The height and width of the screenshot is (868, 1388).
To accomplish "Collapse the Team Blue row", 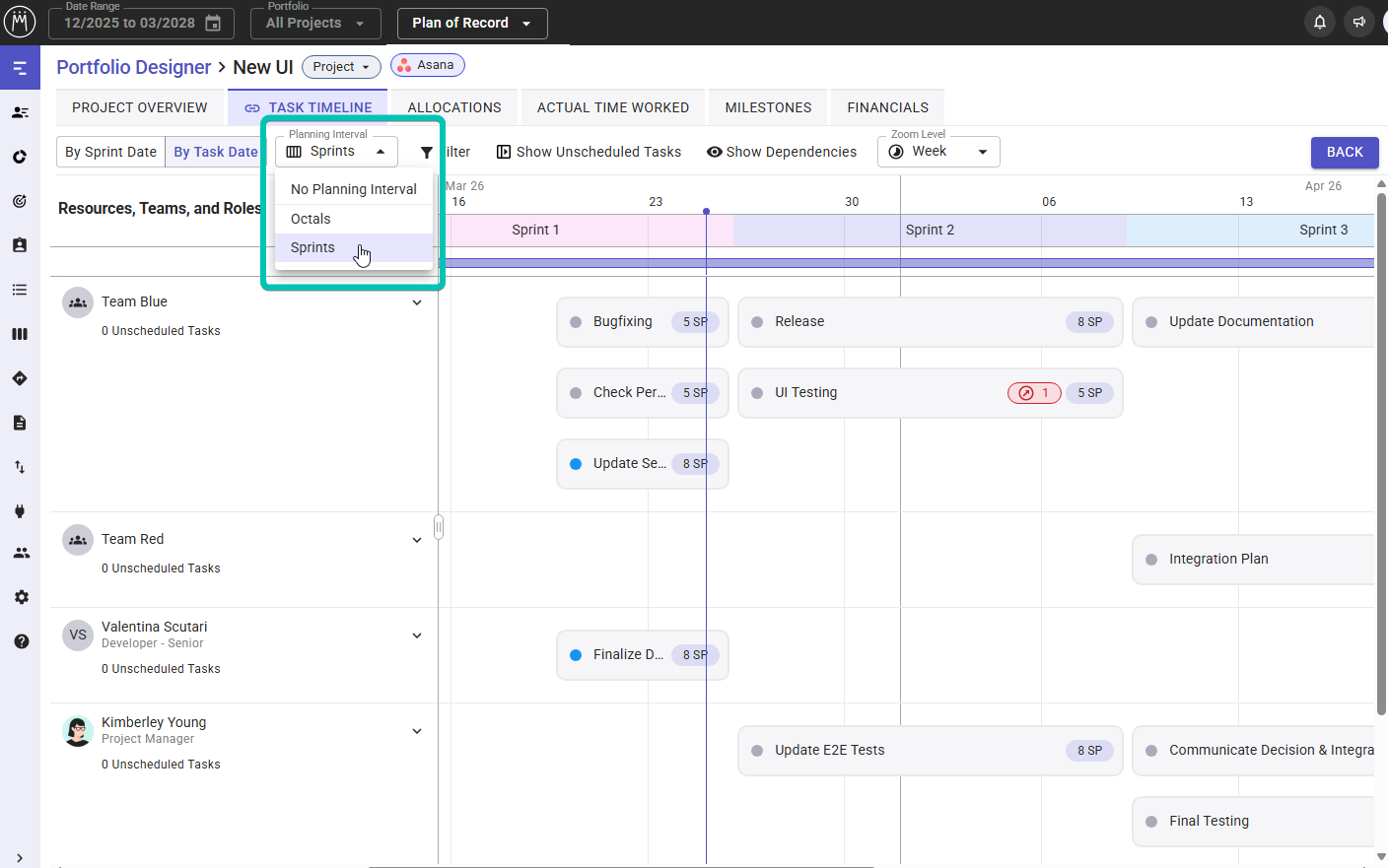I will point(417,301).
